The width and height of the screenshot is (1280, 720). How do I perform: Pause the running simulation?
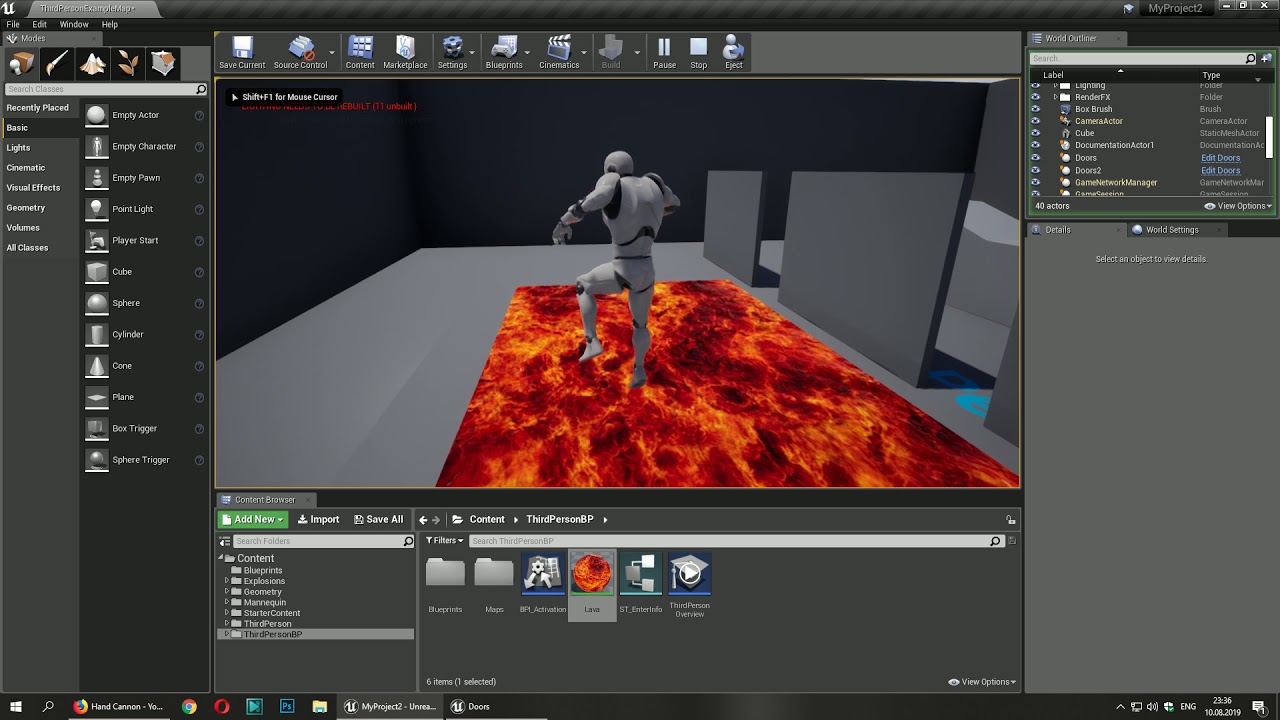[664, 53]
